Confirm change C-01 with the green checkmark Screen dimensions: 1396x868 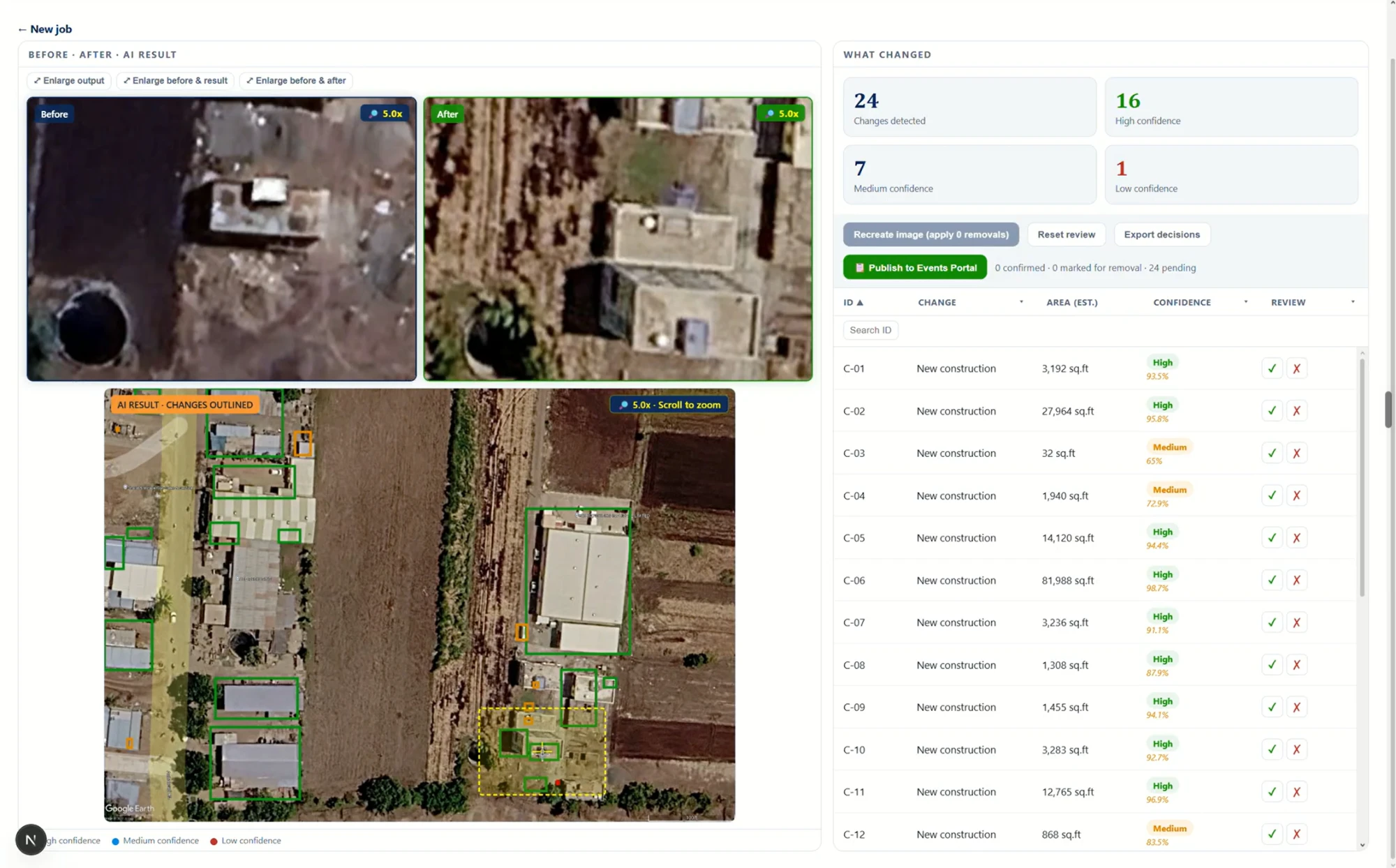(1272, 368)
